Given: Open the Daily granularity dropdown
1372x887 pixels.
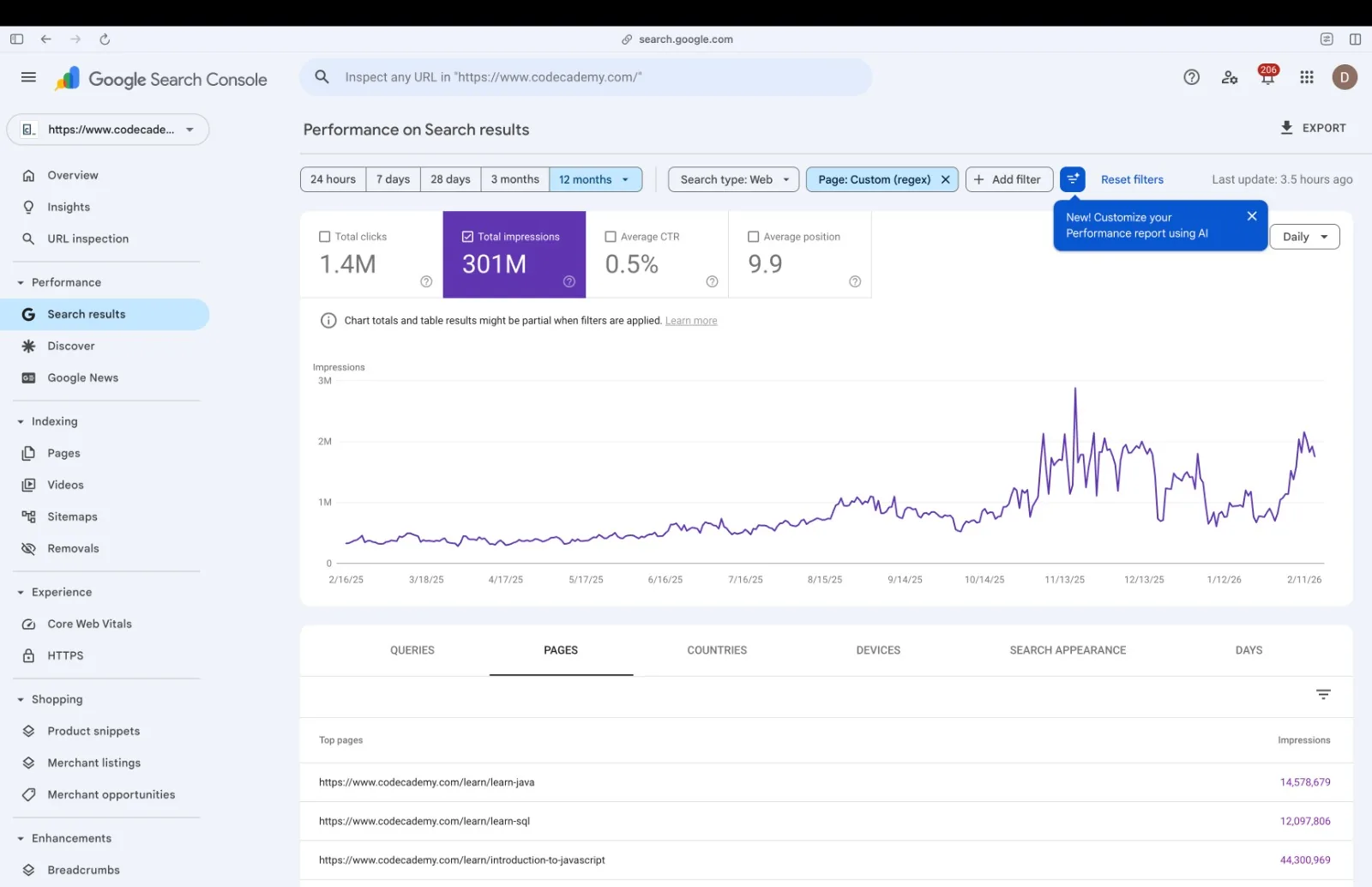Looking at the screenshot, I should (x=1304, y=237).
